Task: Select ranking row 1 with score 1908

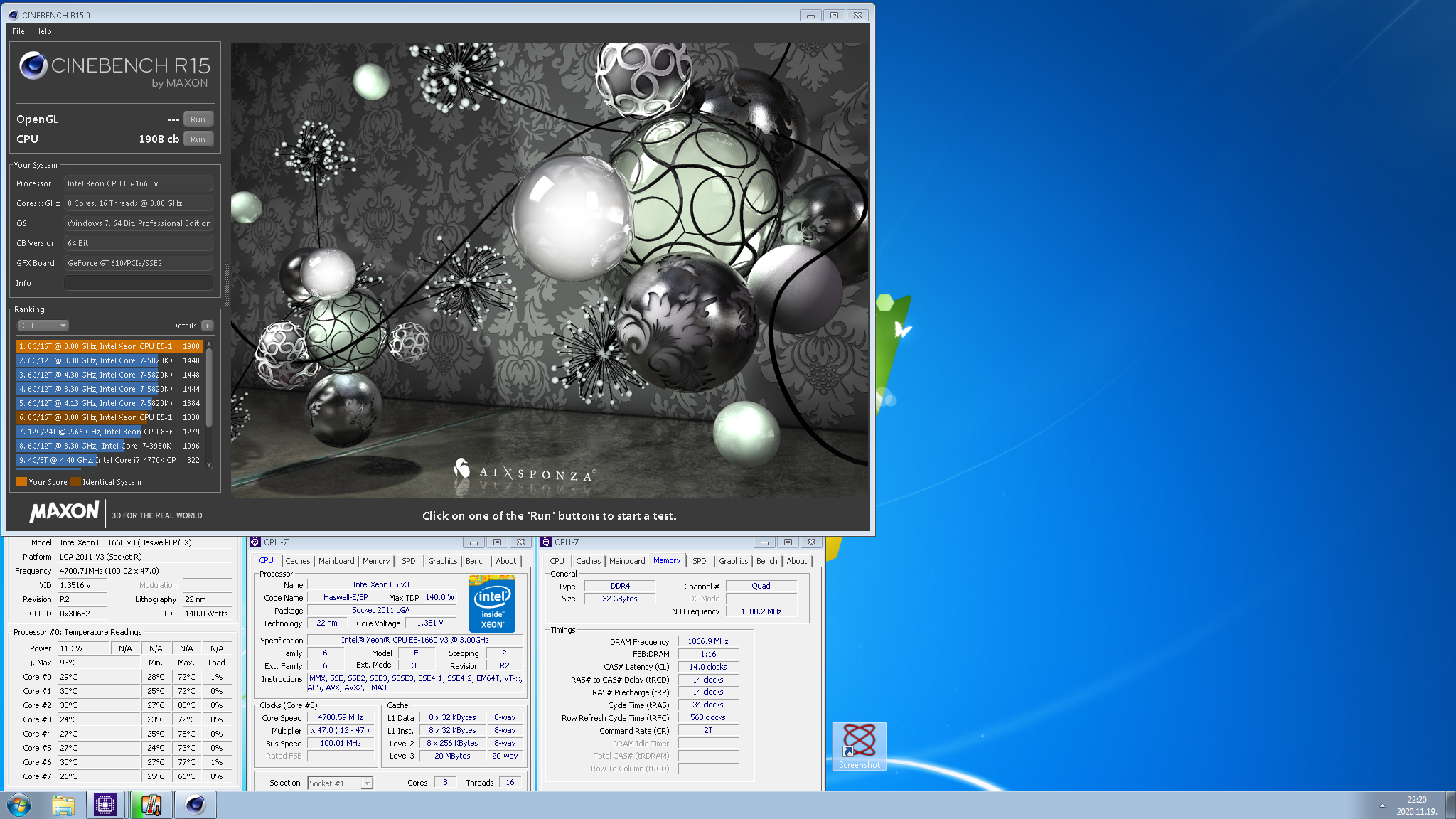Action: 109,346
